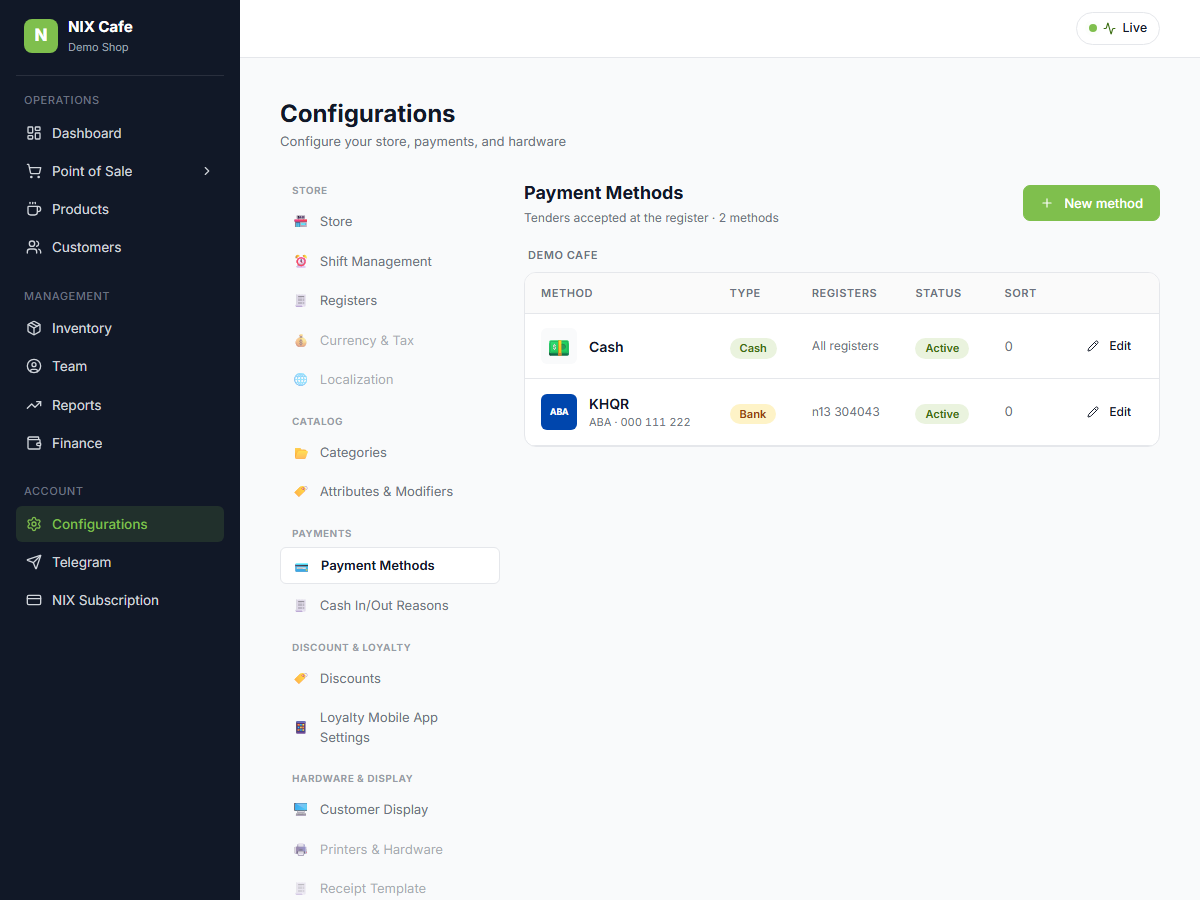1200x900 pixels.
Task: Click 'n13 304043' register cell
Action: coord(846,412)
